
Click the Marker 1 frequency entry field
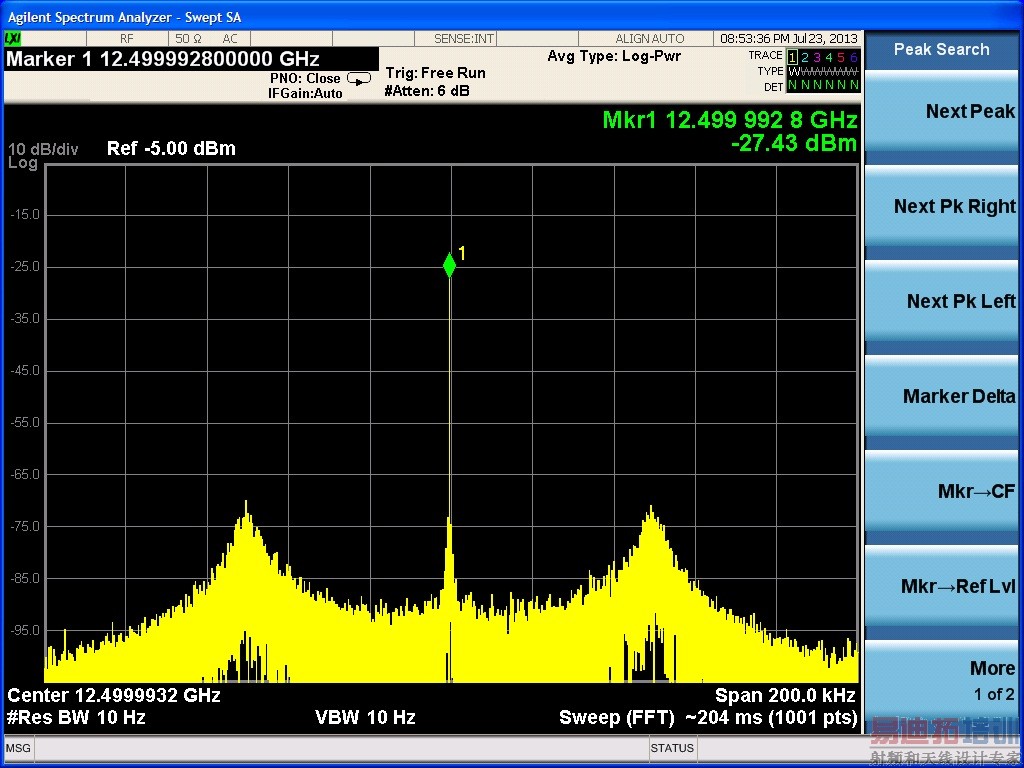pyautogui.click(x=164, y=59)
